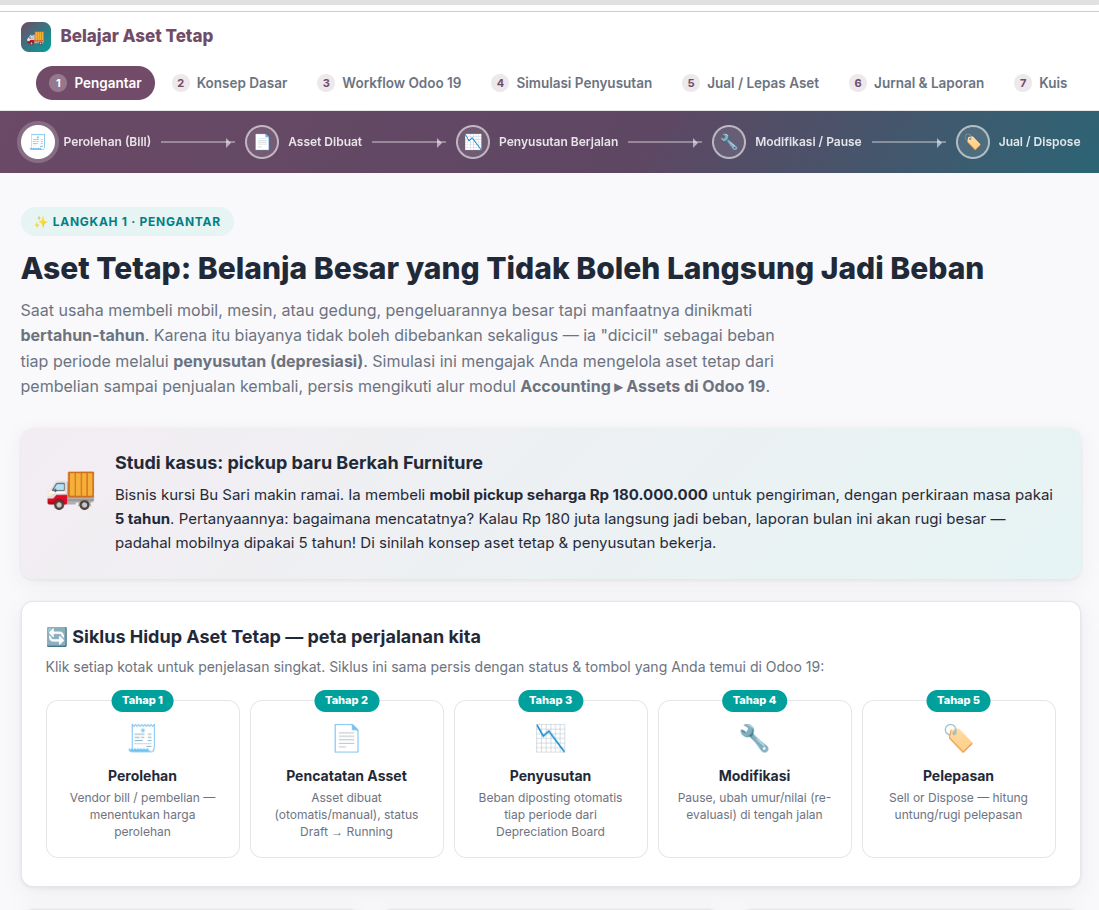The height and width of the screenshot is (910, 1099).
Task: Click the Penyusutan Berjalan chart icon in banner
Action: [x=473, y=142]
